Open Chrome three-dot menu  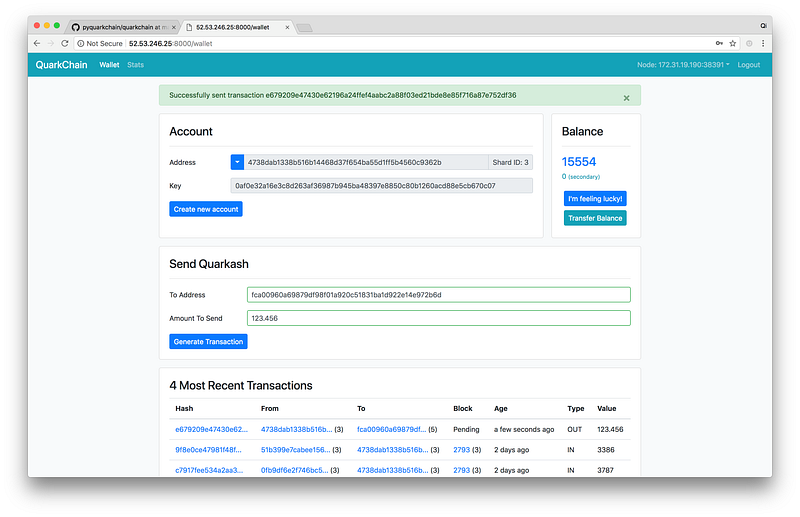tap(763, 43)
